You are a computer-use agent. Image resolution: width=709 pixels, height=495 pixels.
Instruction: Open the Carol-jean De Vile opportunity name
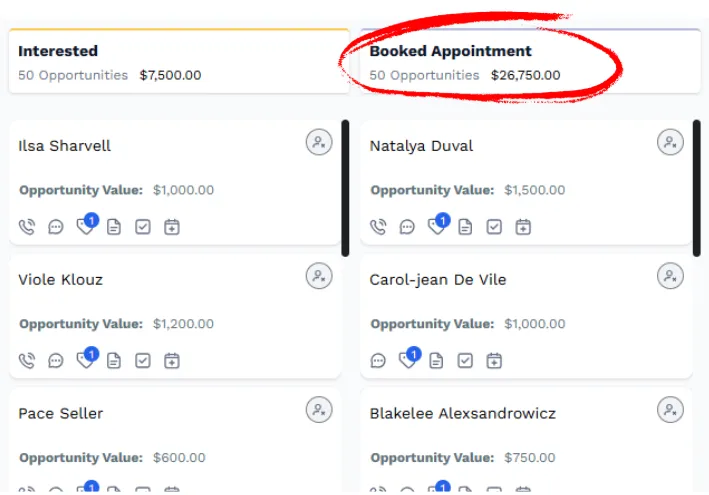(438, 279)
